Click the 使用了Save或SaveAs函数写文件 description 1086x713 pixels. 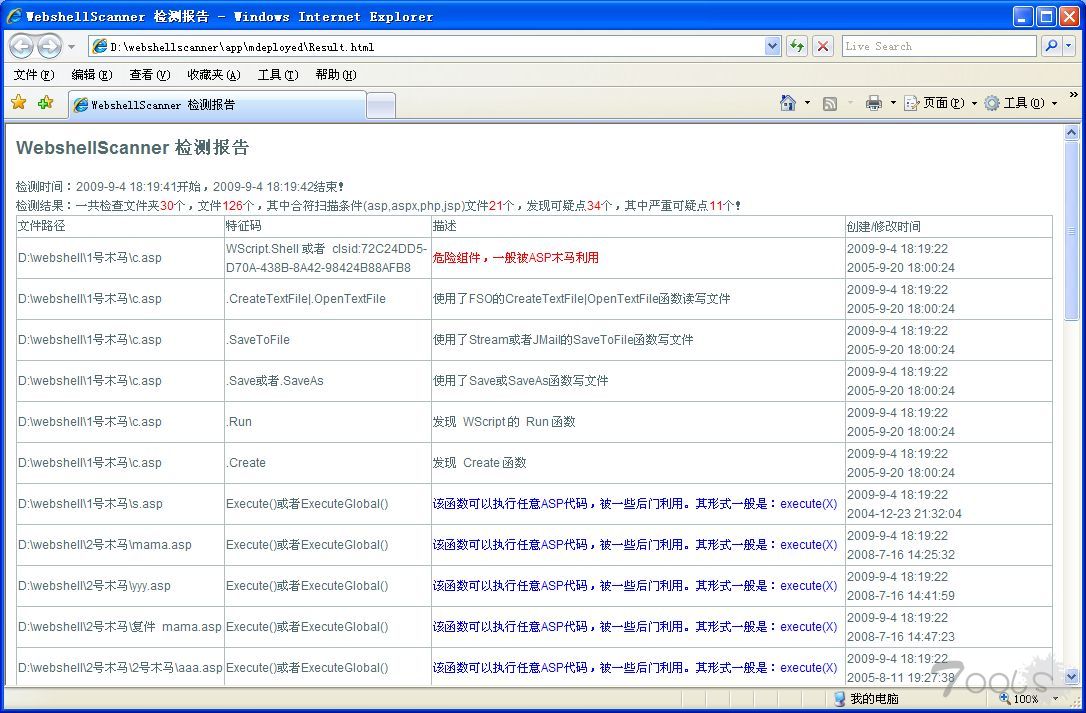(x=521, y=380)
